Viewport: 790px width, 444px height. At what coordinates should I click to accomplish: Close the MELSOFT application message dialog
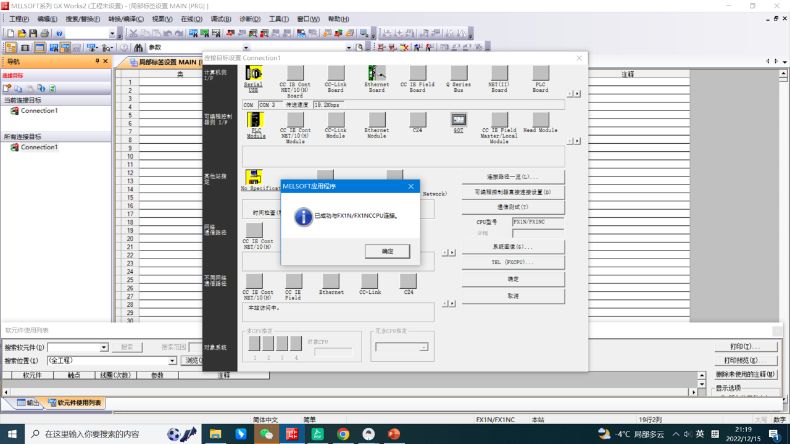411,186
